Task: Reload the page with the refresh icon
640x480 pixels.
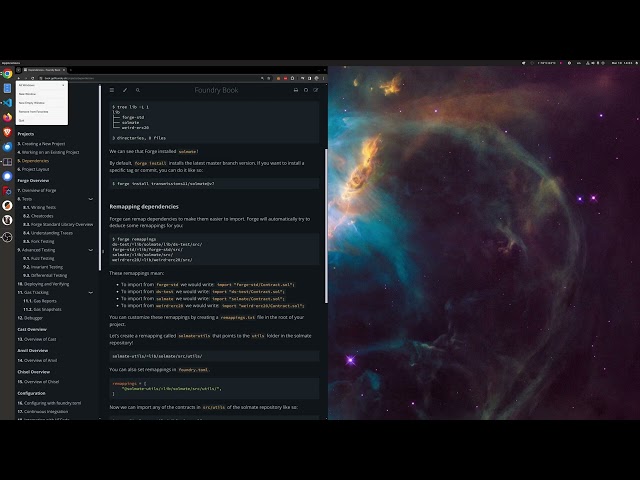Action: 33,78
